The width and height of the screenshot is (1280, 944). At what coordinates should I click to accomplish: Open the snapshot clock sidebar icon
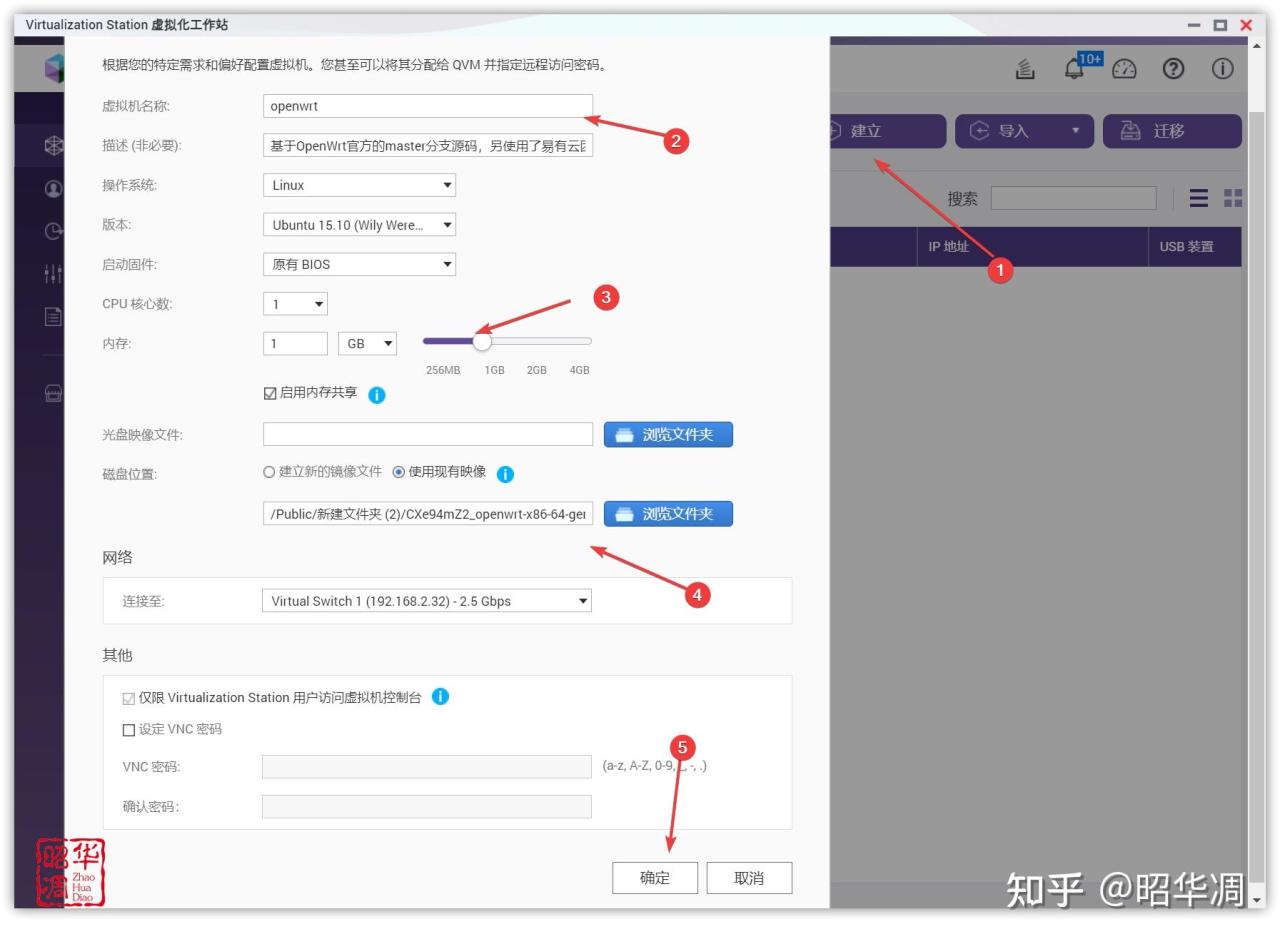pyautogui.click(x=53, y=230)
